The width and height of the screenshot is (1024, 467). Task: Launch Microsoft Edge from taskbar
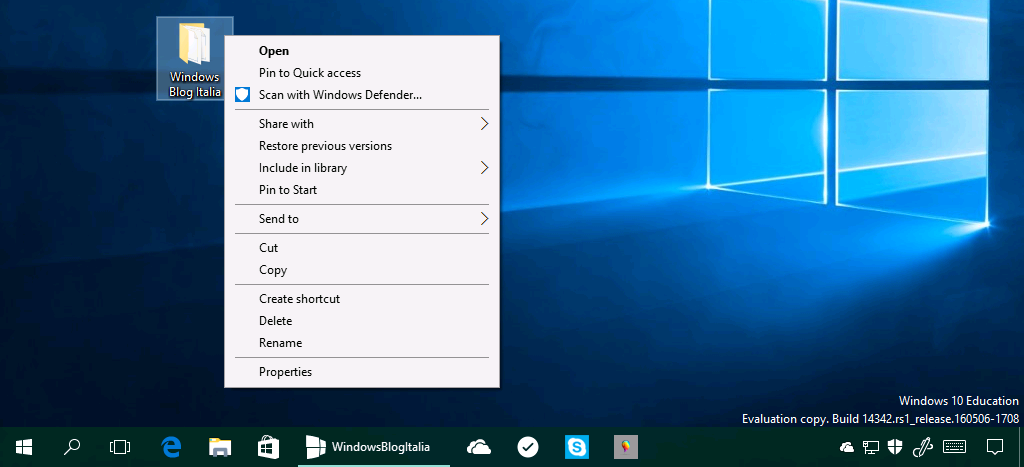(x=170, y=447)
